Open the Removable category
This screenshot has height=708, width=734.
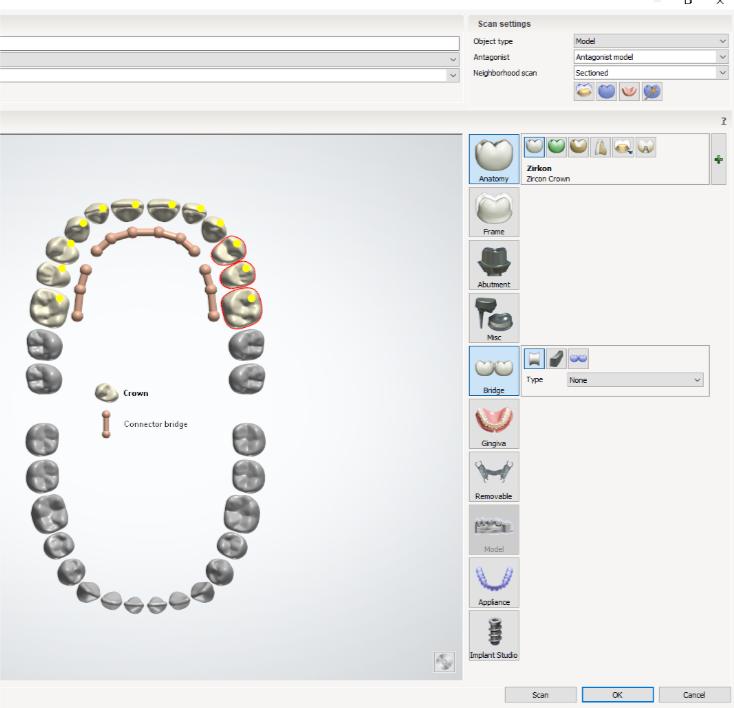click(494, 477)
